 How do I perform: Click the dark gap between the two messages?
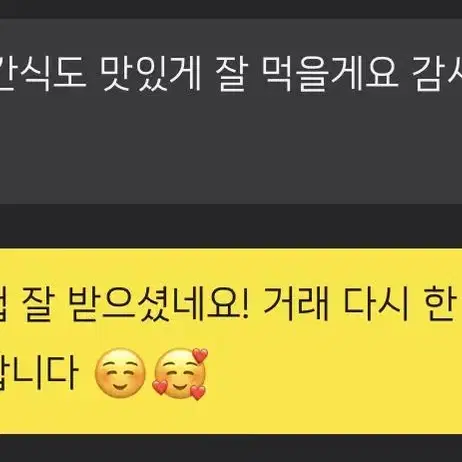pos(231,226)
